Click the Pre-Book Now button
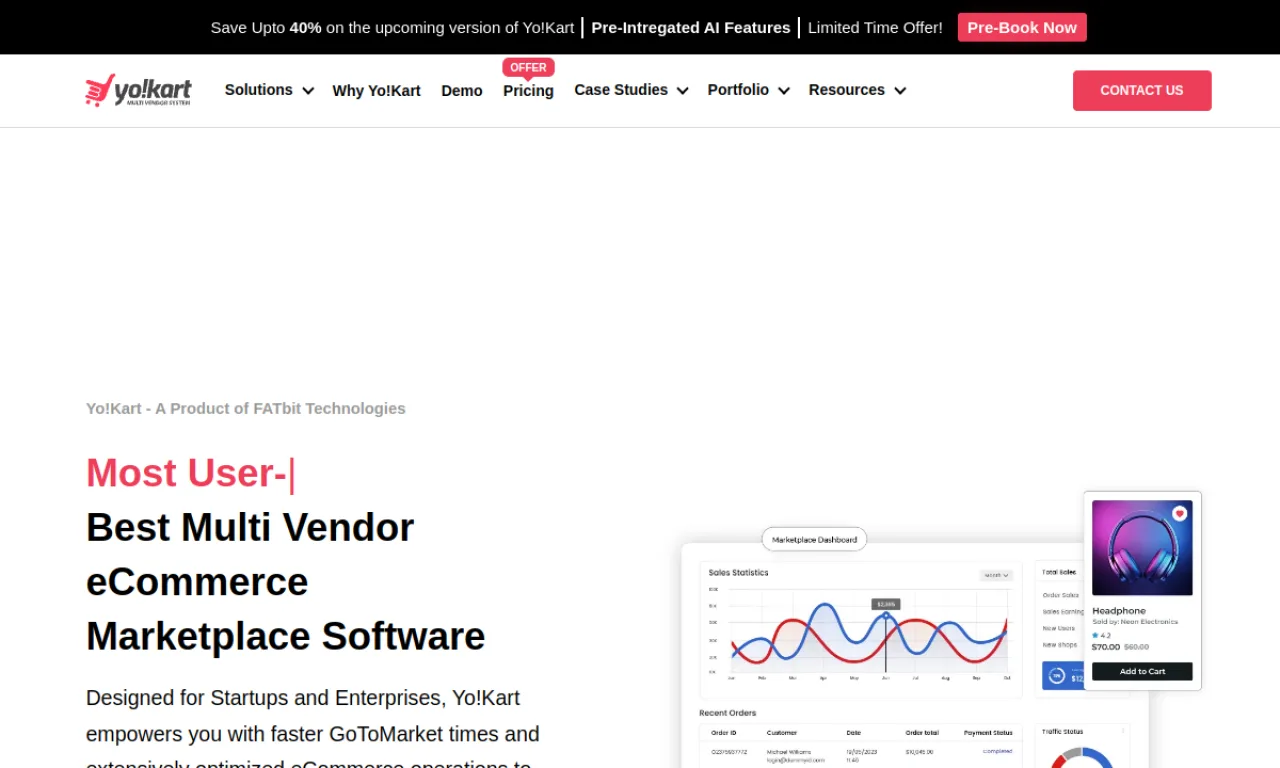The width and height of the screenshot is (1280, 768). coord(1022,27)
